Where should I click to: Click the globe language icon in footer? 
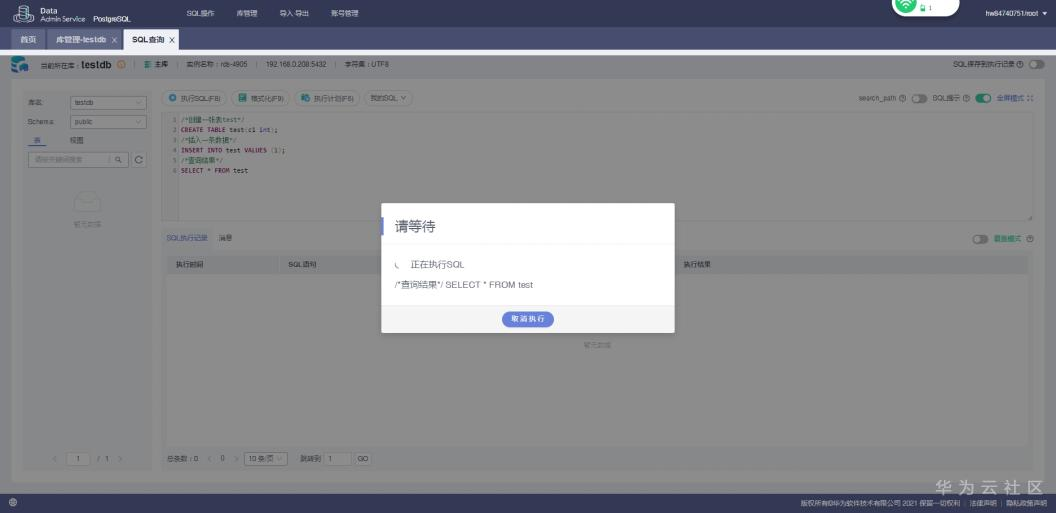pyautogui.click(x=13, y=503)
